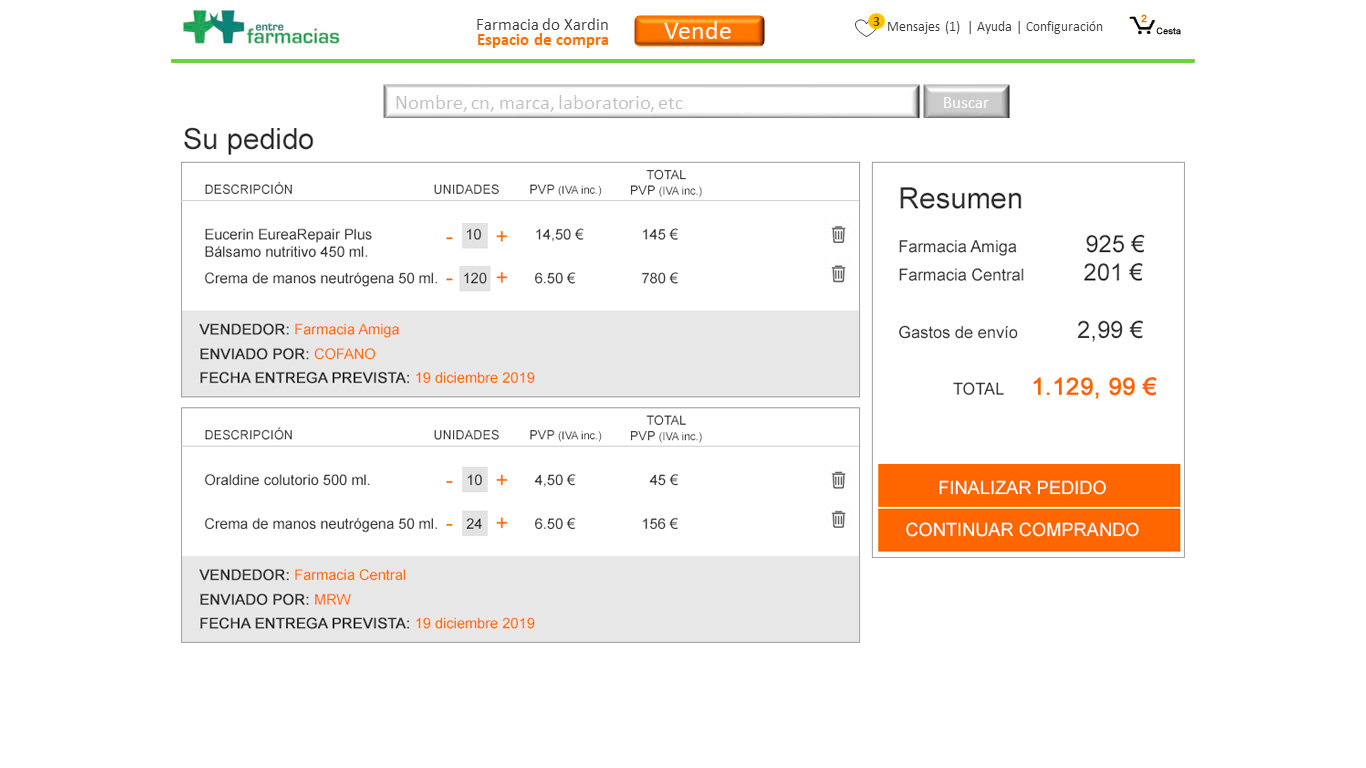The width and height of the screenshot is (1366, 768).
Task: Remove Farmacia Amiga's Crema de manos neutrógena
Action: 838,274
